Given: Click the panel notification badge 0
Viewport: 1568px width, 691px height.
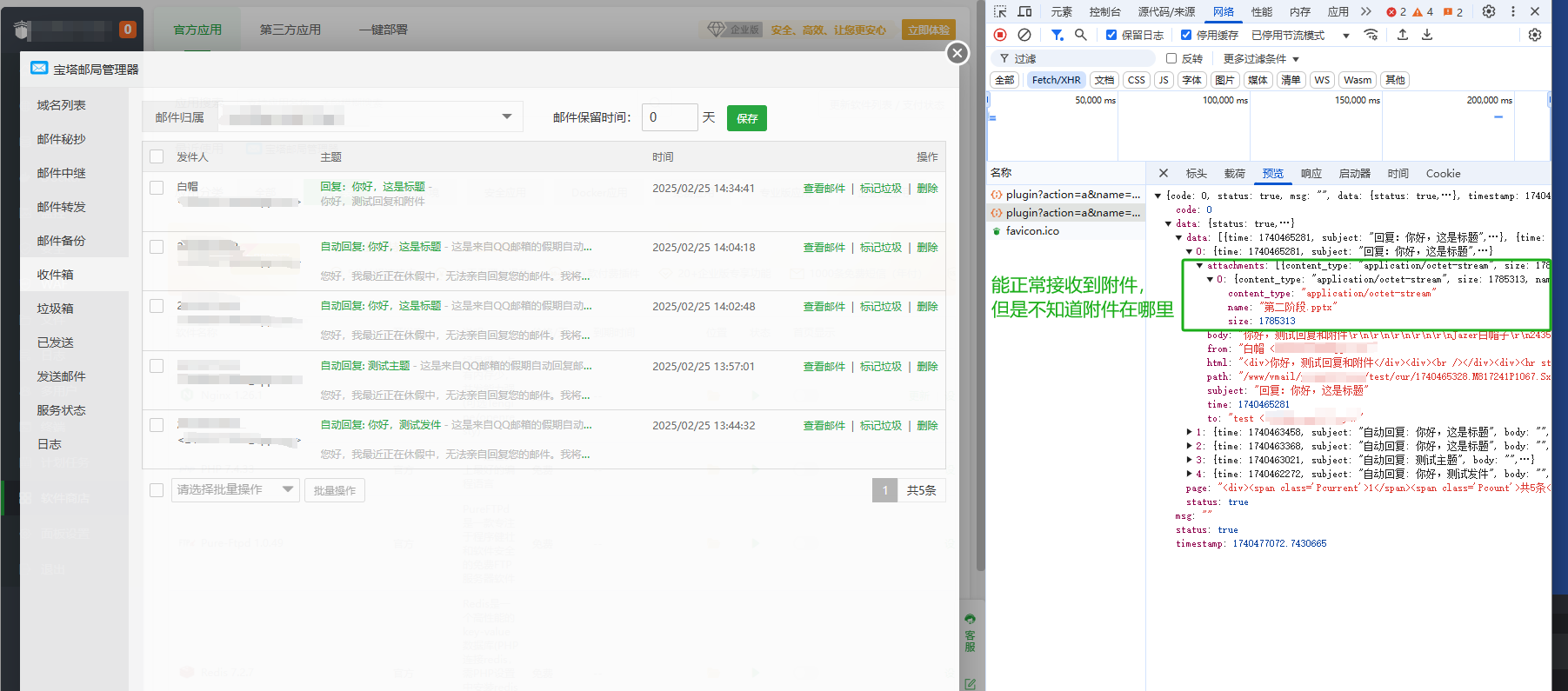Looking at the screenshot, I should pyautogui.click(x=128, y=30).
